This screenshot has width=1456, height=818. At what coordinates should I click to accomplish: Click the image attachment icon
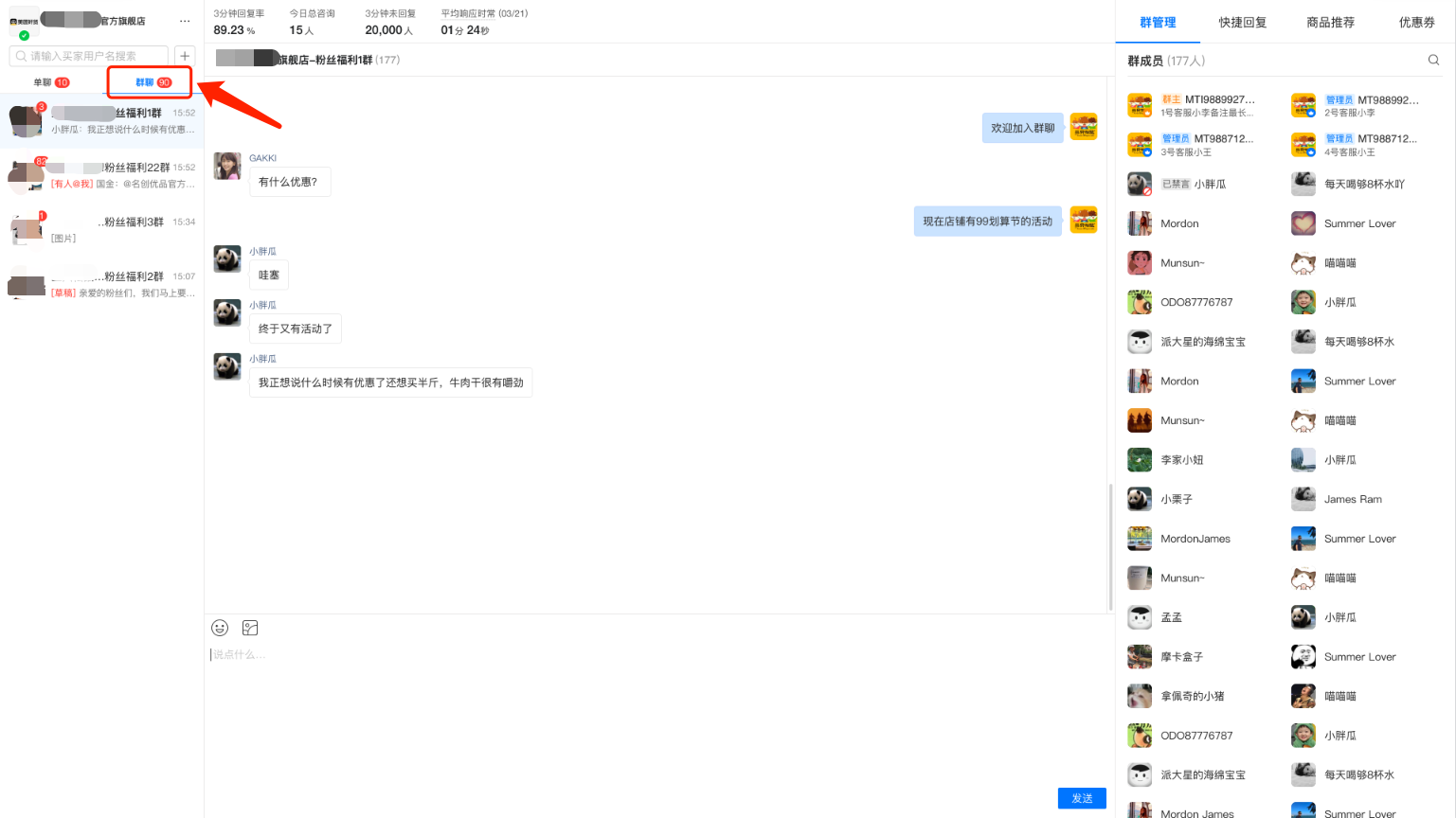250,628
